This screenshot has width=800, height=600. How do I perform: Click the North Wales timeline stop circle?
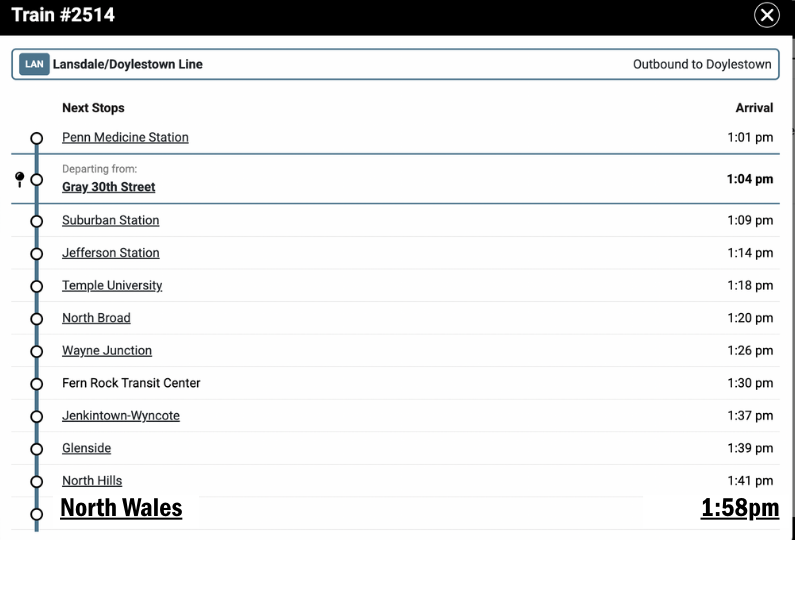[x=37, y=514]
